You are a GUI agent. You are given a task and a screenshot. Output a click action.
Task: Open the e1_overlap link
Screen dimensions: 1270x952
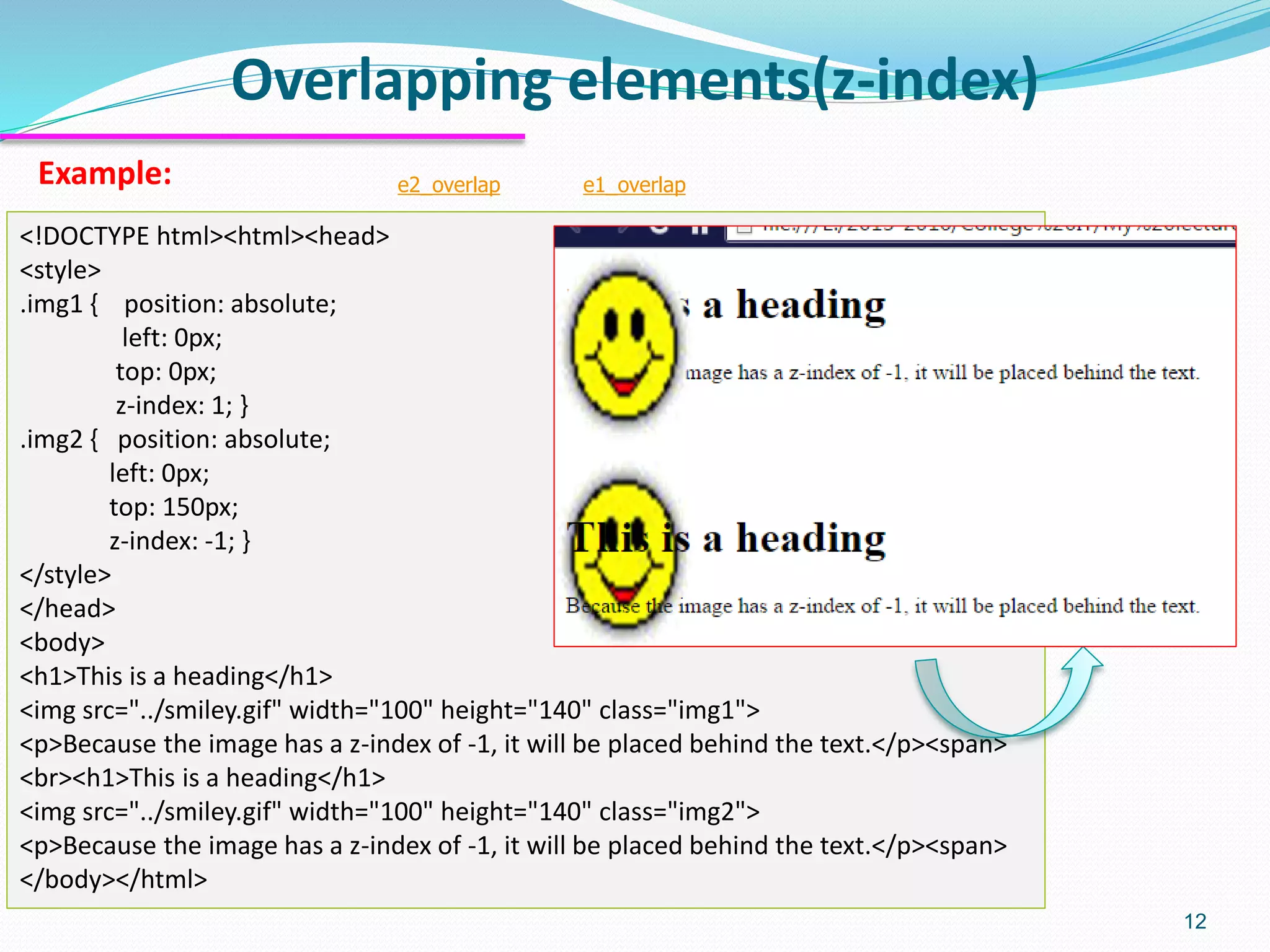pyautogui.click(x=634, y=185)
